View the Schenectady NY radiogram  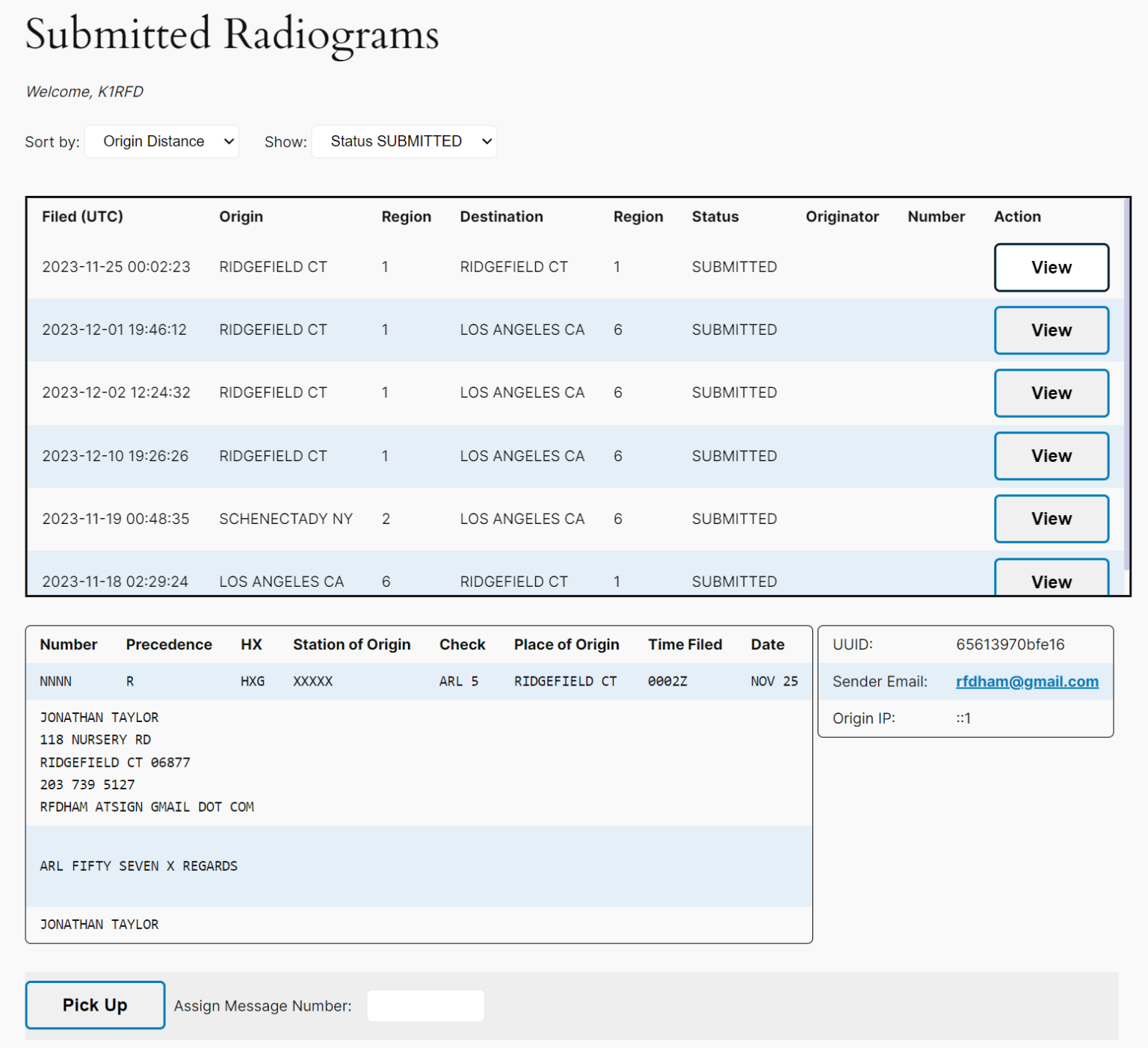coord(1051,518)
